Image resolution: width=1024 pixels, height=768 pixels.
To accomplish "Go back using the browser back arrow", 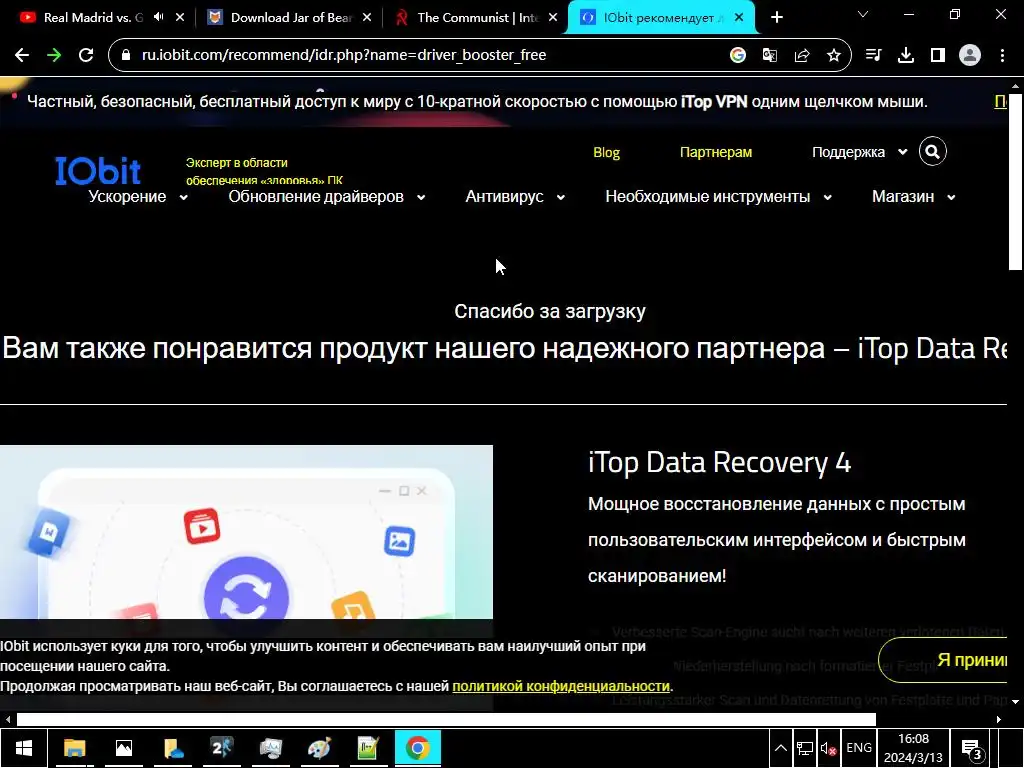I will 22,56.
